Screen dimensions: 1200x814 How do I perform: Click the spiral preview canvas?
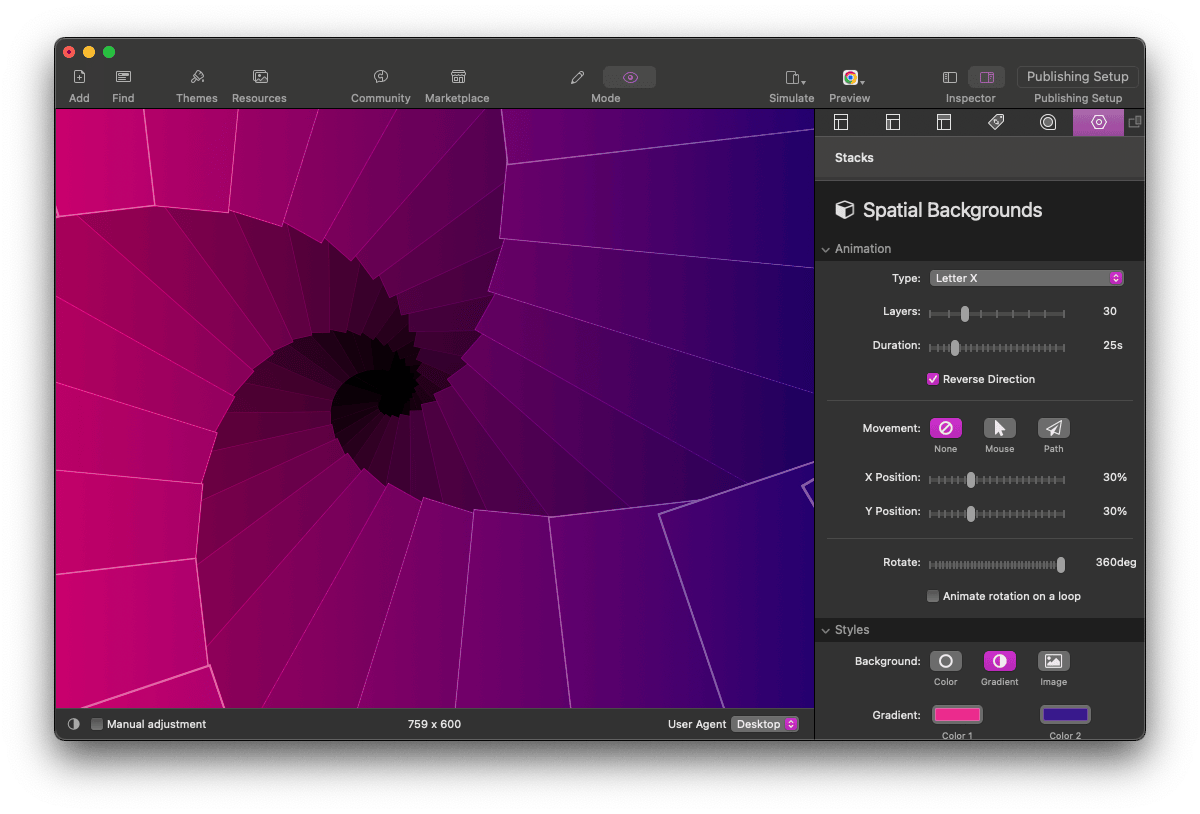[435, 409]
